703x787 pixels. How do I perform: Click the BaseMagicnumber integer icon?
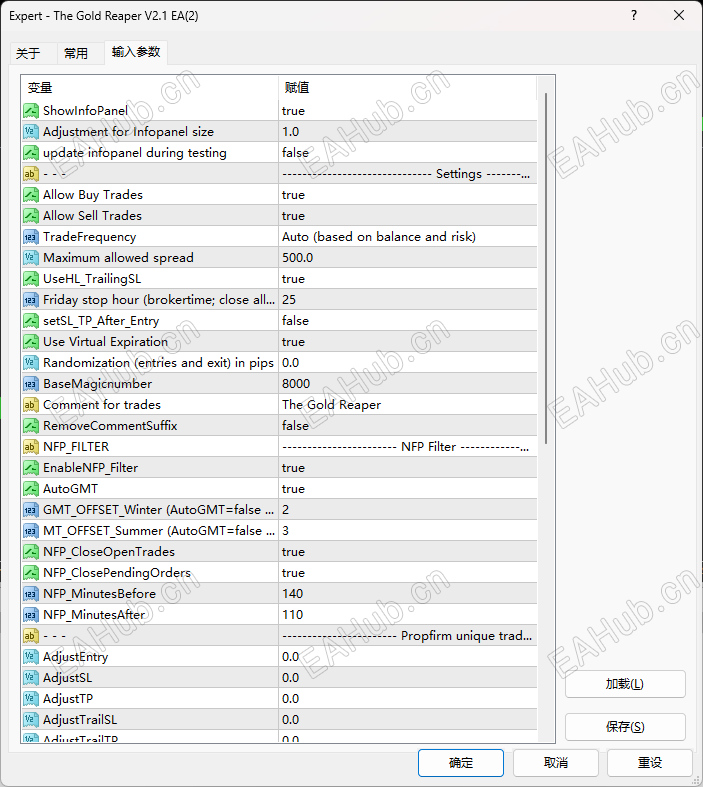pyautogui.click(x=31, y=384)
